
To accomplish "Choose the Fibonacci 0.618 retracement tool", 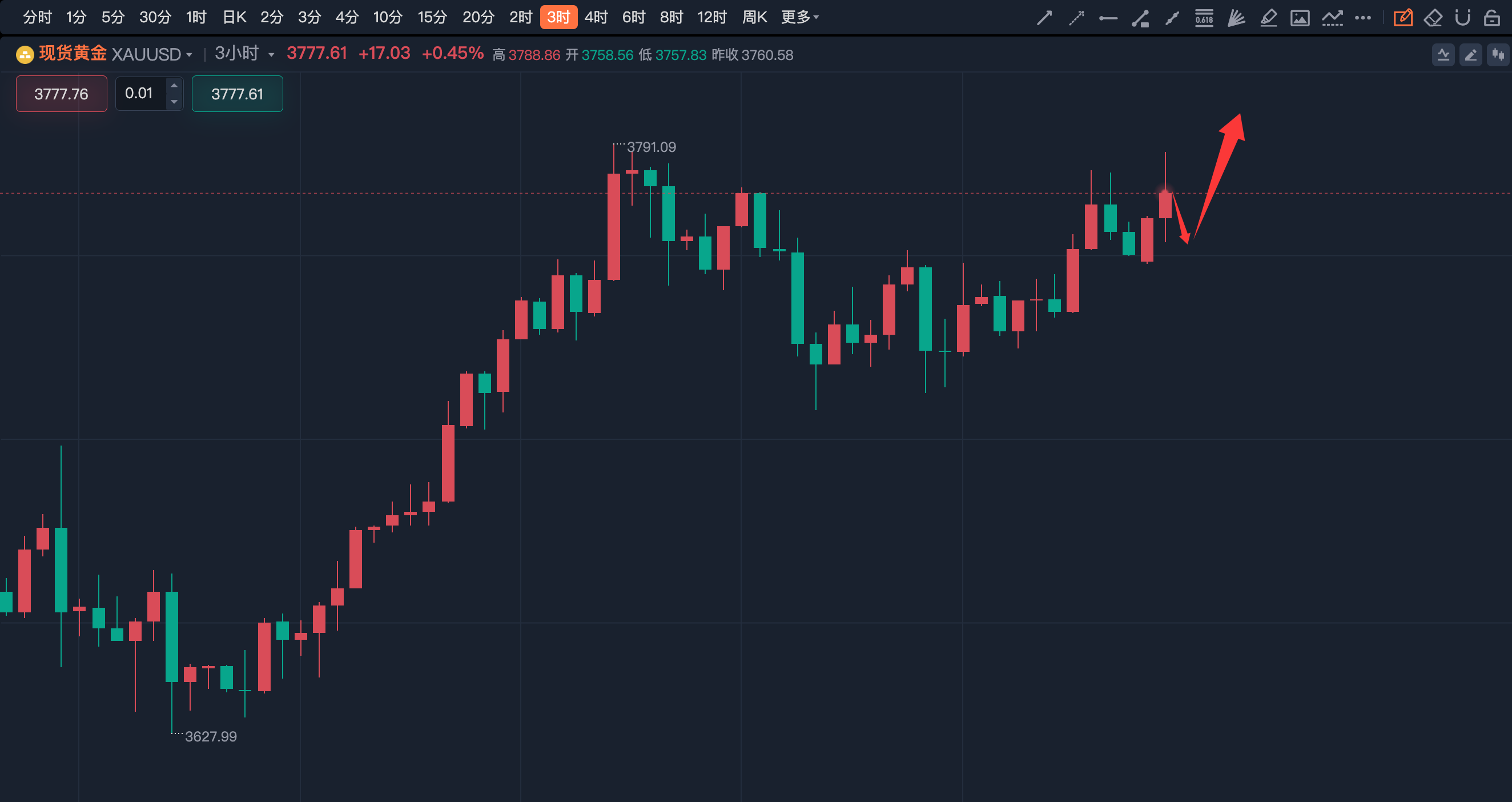I will [x=1204, y=18].
